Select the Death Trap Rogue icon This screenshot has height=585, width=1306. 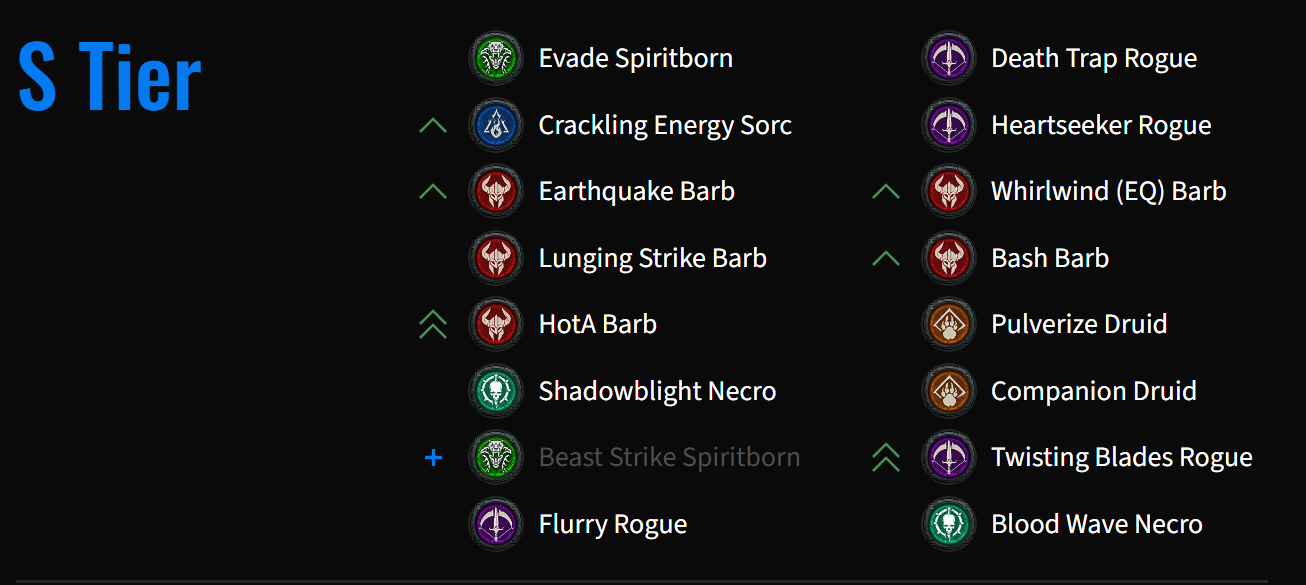coord(947,58)
